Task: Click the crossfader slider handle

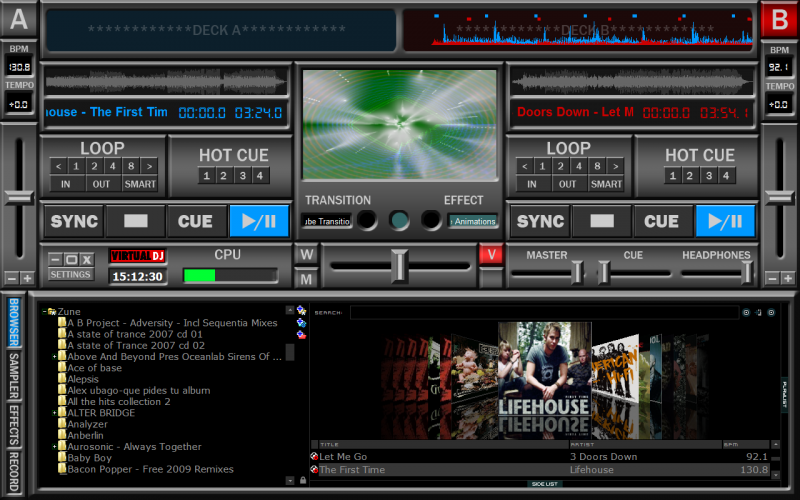Action: tap(399, 266)
